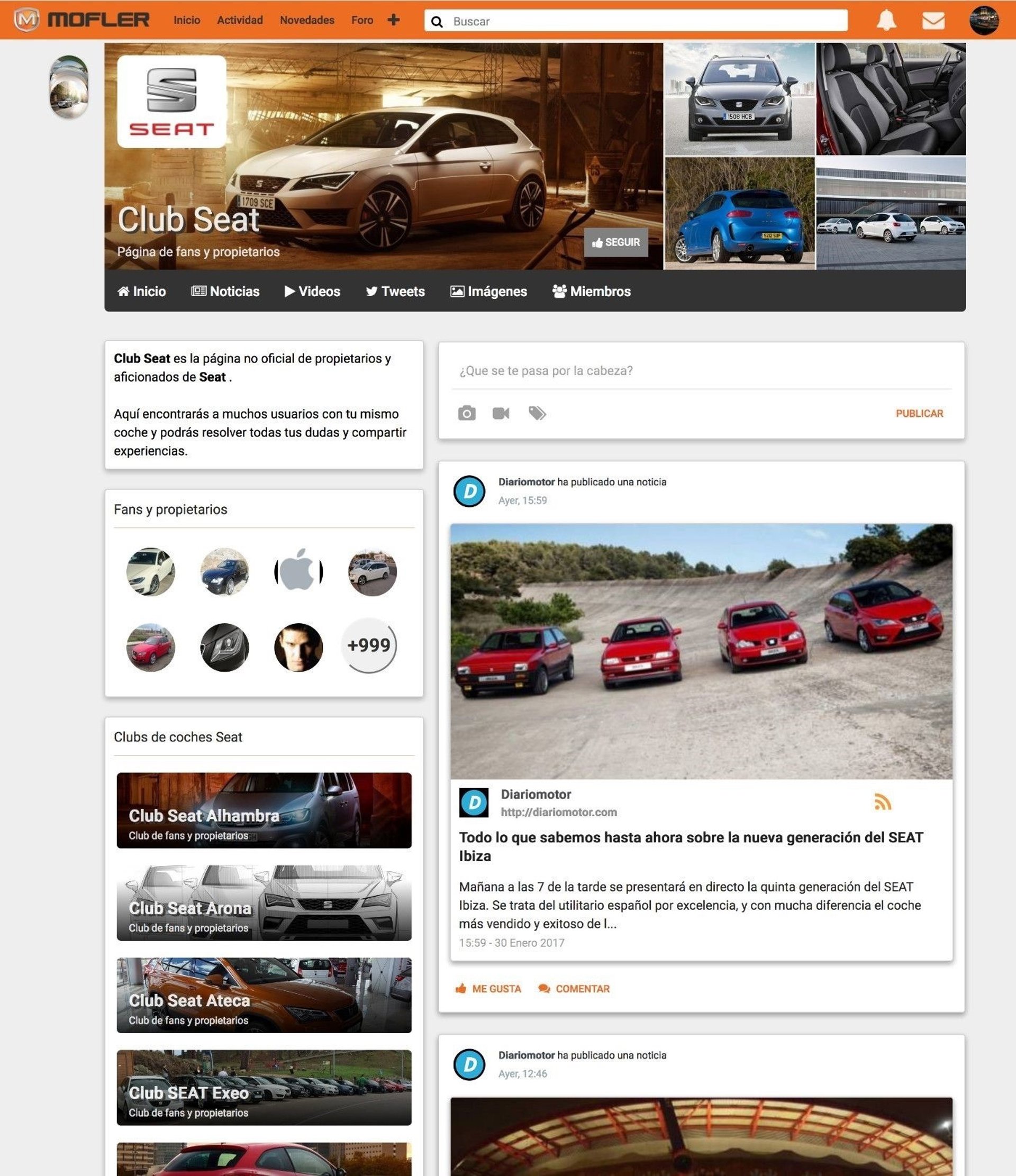Viewport: 1016px width, 1176px height.
Task: Click the Mofler logo icon
Action: [x=26, y=20]
